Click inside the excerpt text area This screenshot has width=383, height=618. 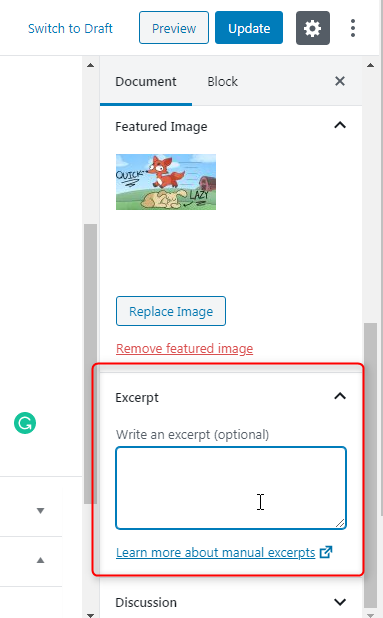click(x=231, y=488)
